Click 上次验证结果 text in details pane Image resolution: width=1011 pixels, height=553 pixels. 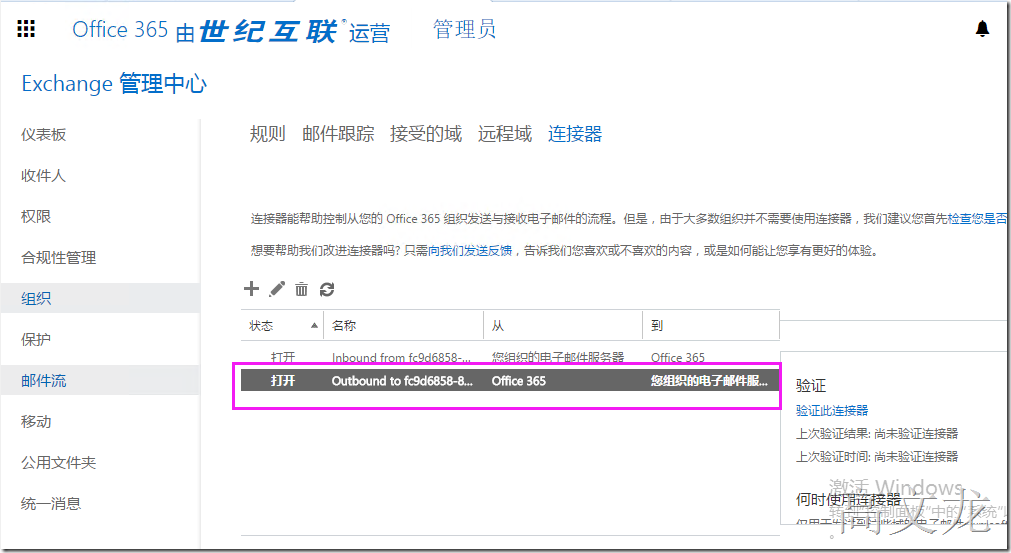tap(877, 434)
